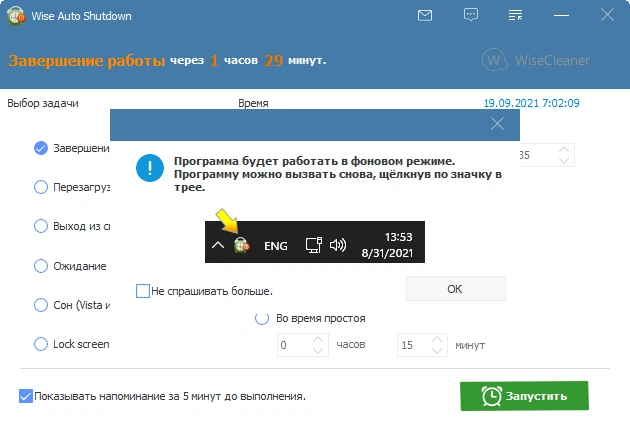Click the 'Выбор задачи' heading
Viewport: 630px width, 423px height.
point(43,103)
